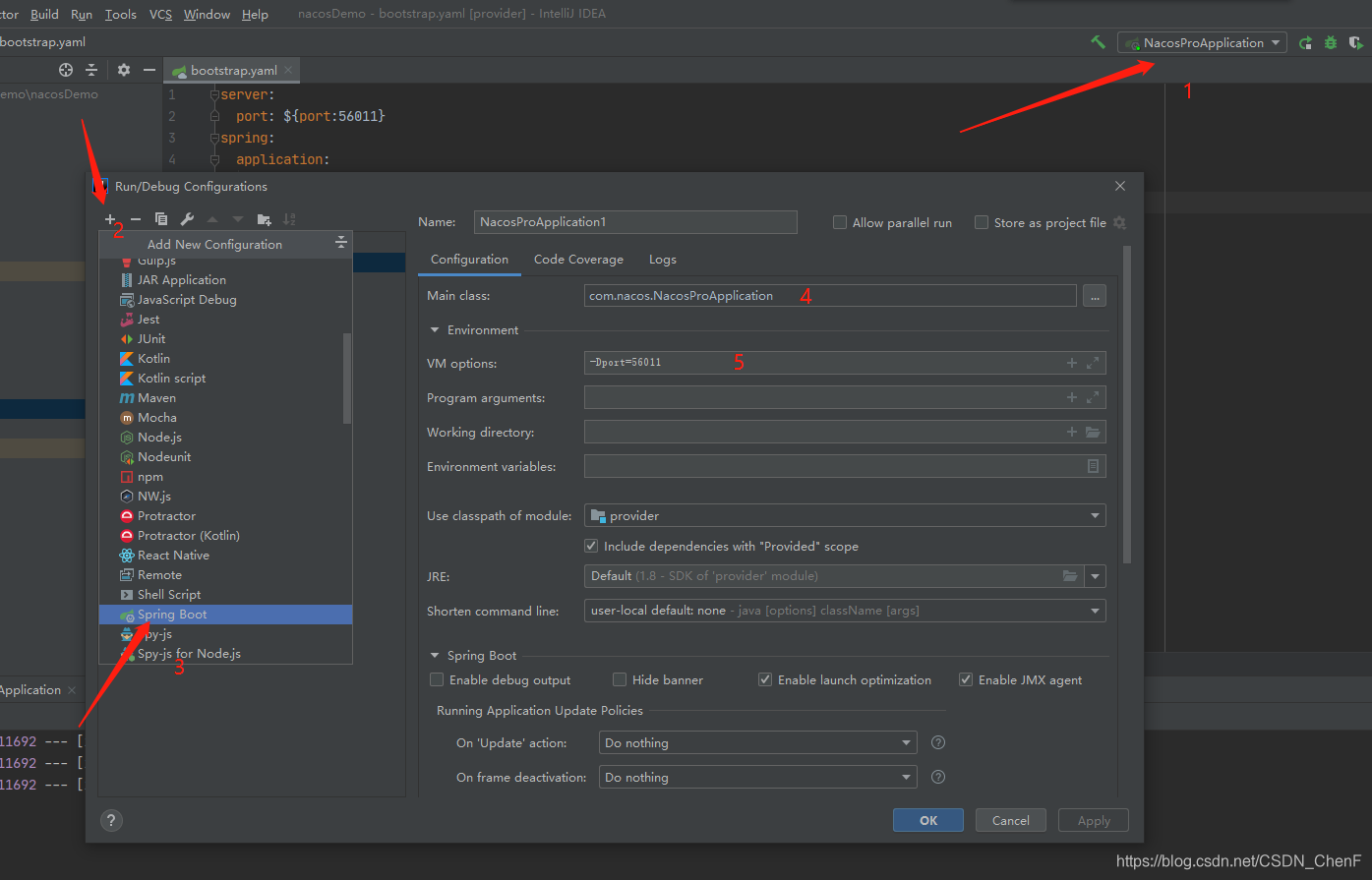This screenshot has height=880, width=1372.
Task: Click the Collapse All icon in project panel
Action: click(x=91, y=70)
